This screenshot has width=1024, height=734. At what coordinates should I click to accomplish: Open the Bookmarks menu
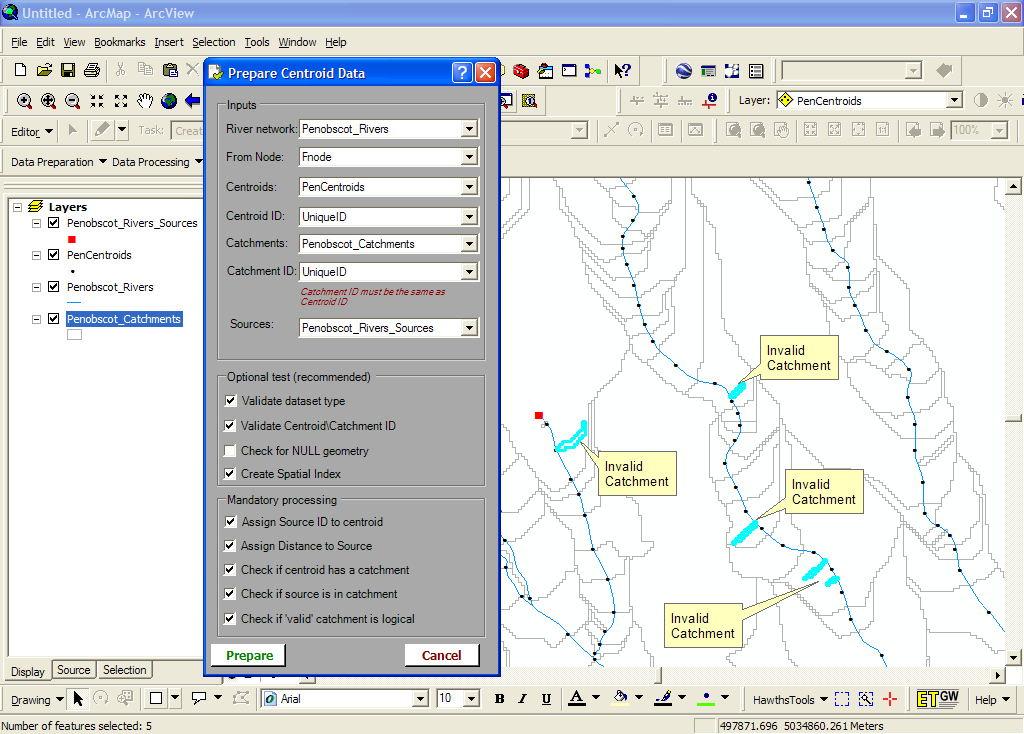click(x=120, y=42)
